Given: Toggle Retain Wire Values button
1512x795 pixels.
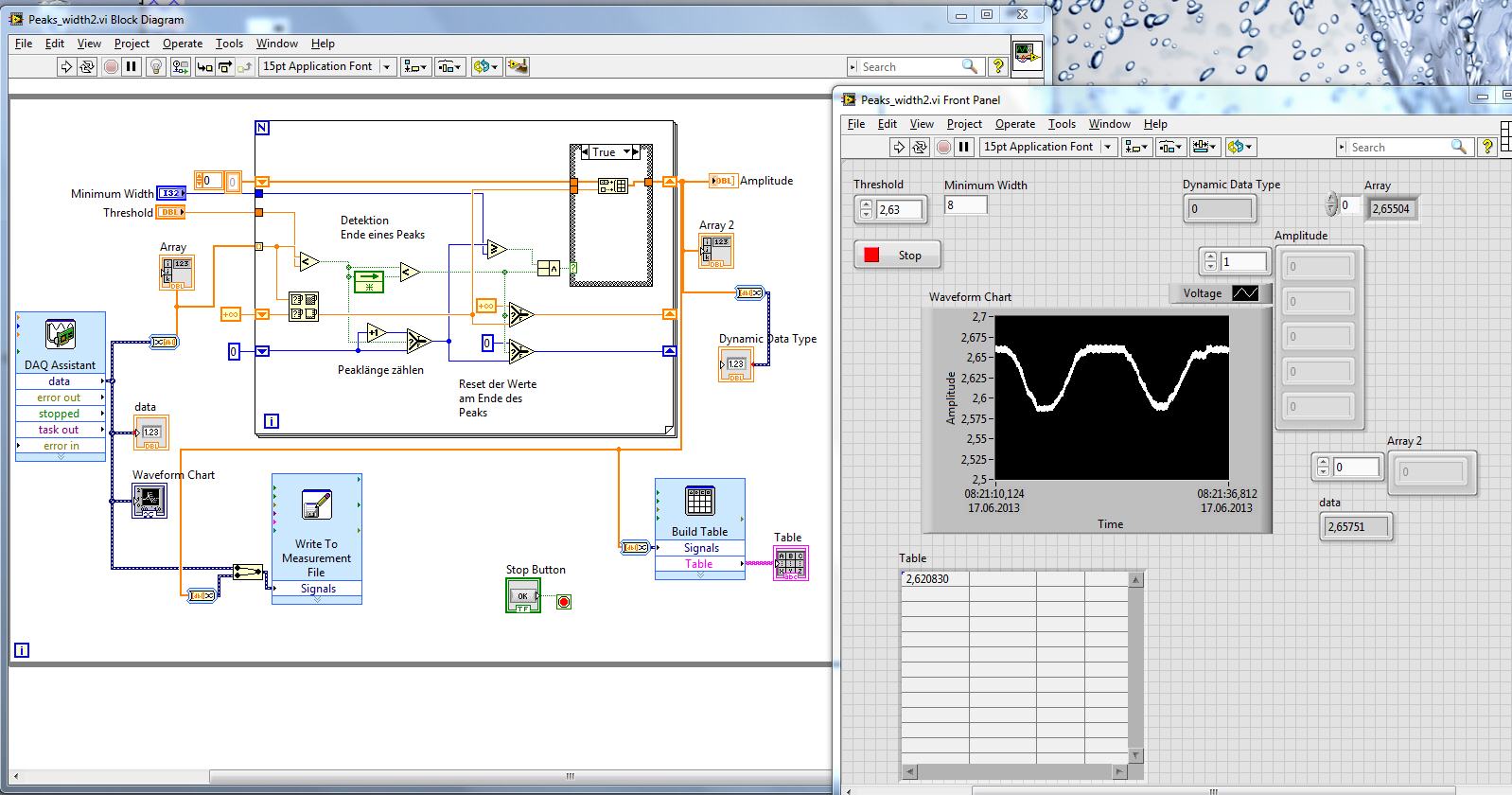Looking at the screenshot, I should pyautogui.click(x=180, y=66).
